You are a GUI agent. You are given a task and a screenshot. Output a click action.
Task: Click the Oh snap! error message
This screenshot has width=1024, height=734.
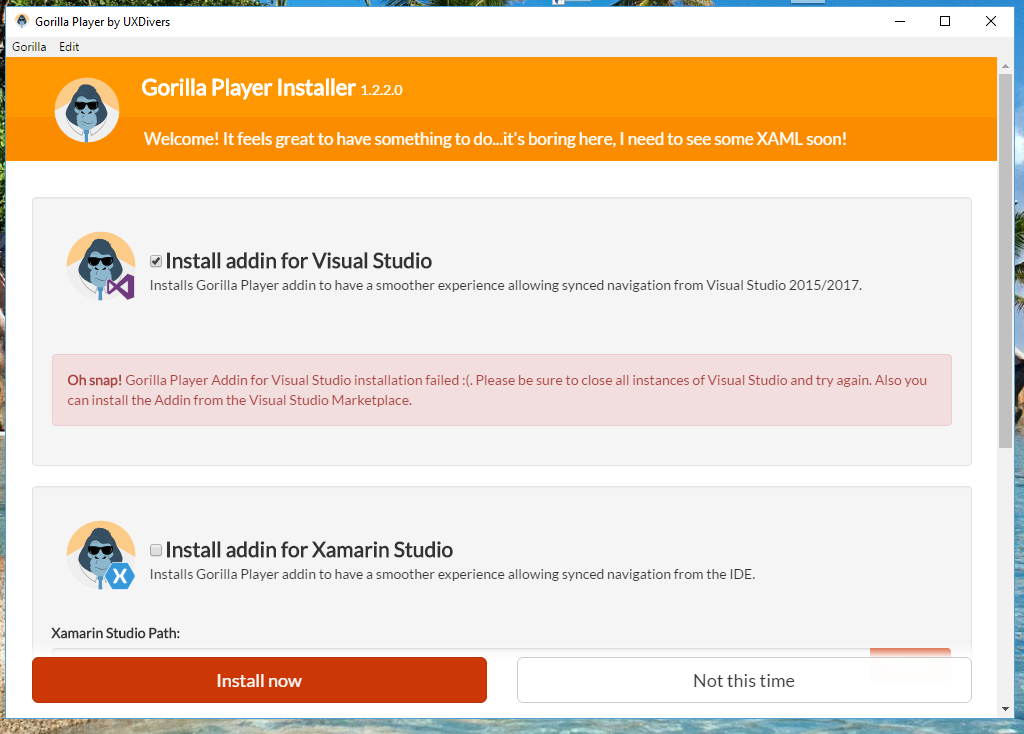point(502,390)
